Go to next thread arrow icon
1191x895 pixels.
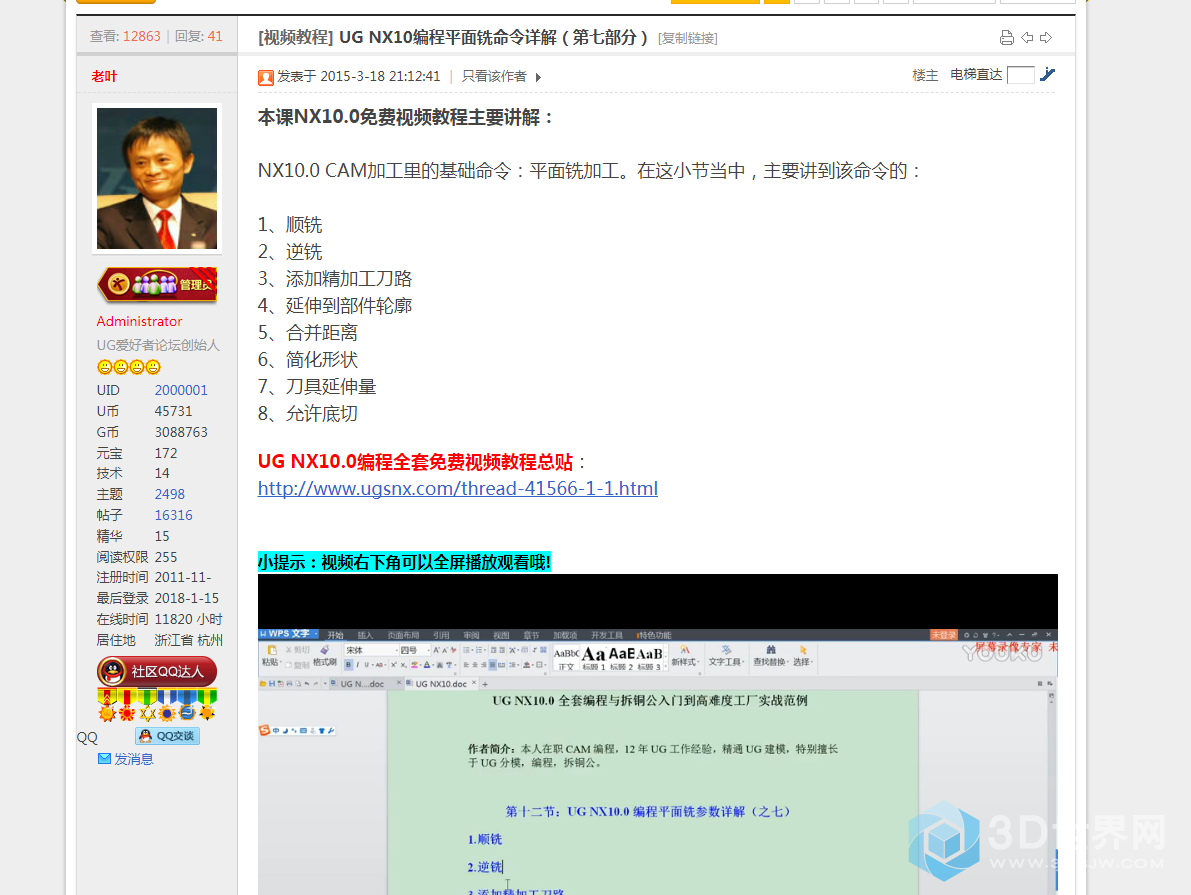point(1046,38)
